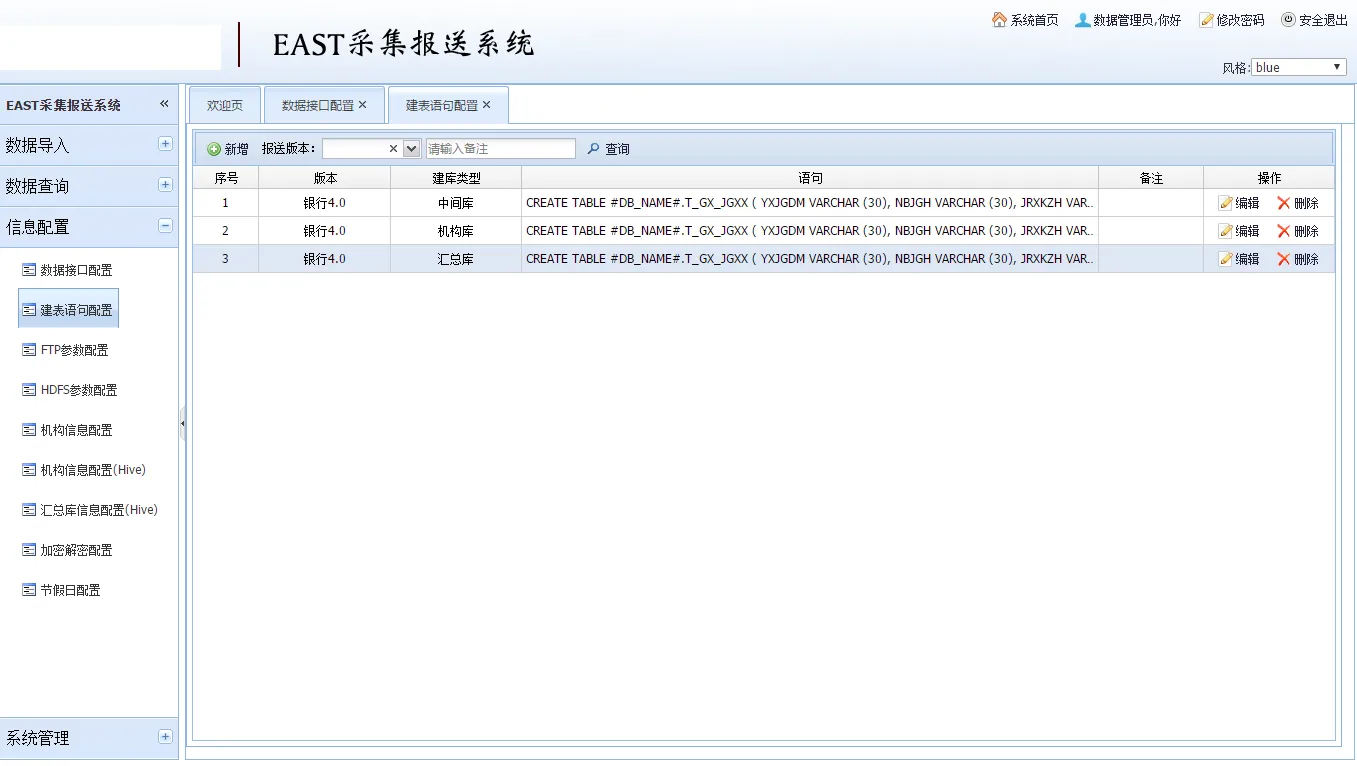Open FTP参数配置 in sidebar
The image size is (1357, 766).
click(74, 350)
